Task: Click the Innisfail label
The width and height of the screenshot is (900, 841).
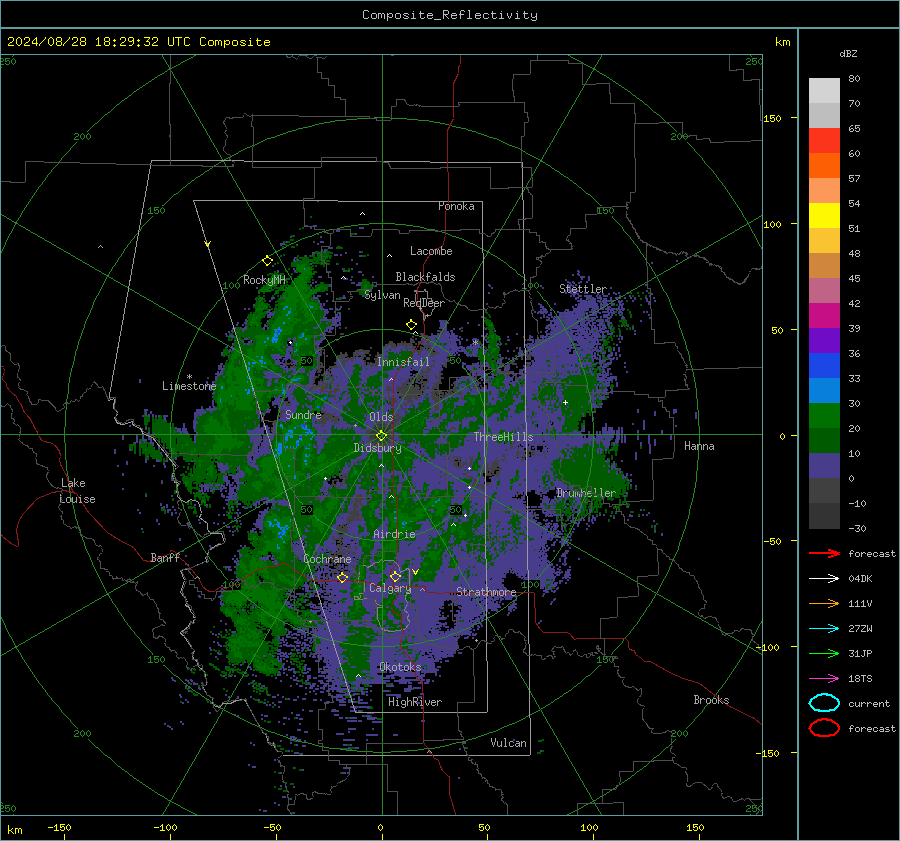Action: (403, 362)
